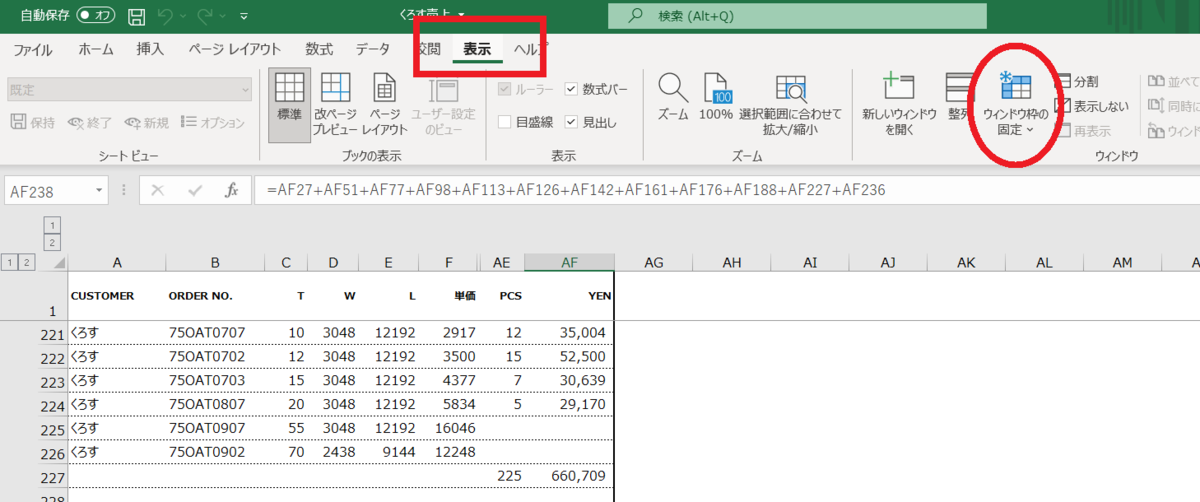Click the 終了 sheet view button
The height and width of the screenshot is (502, 1200).
click(x=90, y=122)
